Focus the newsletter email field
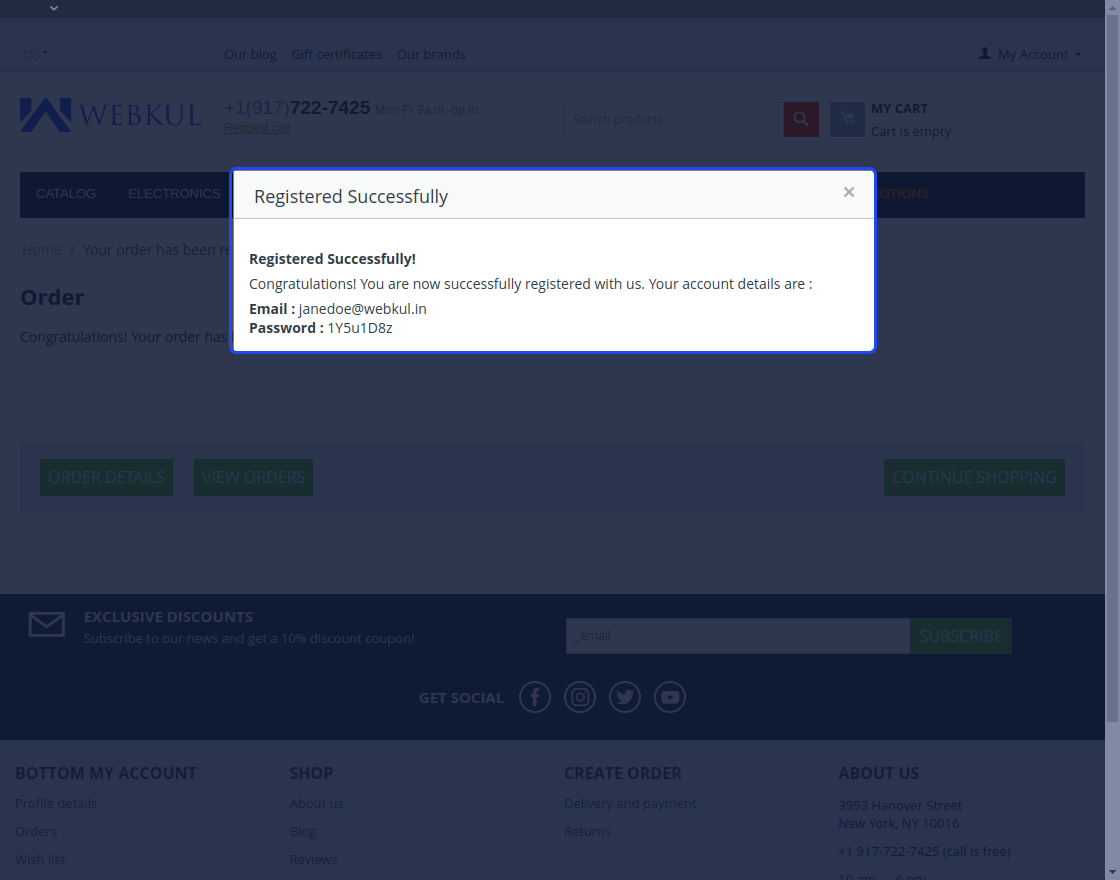 (738, 636)
